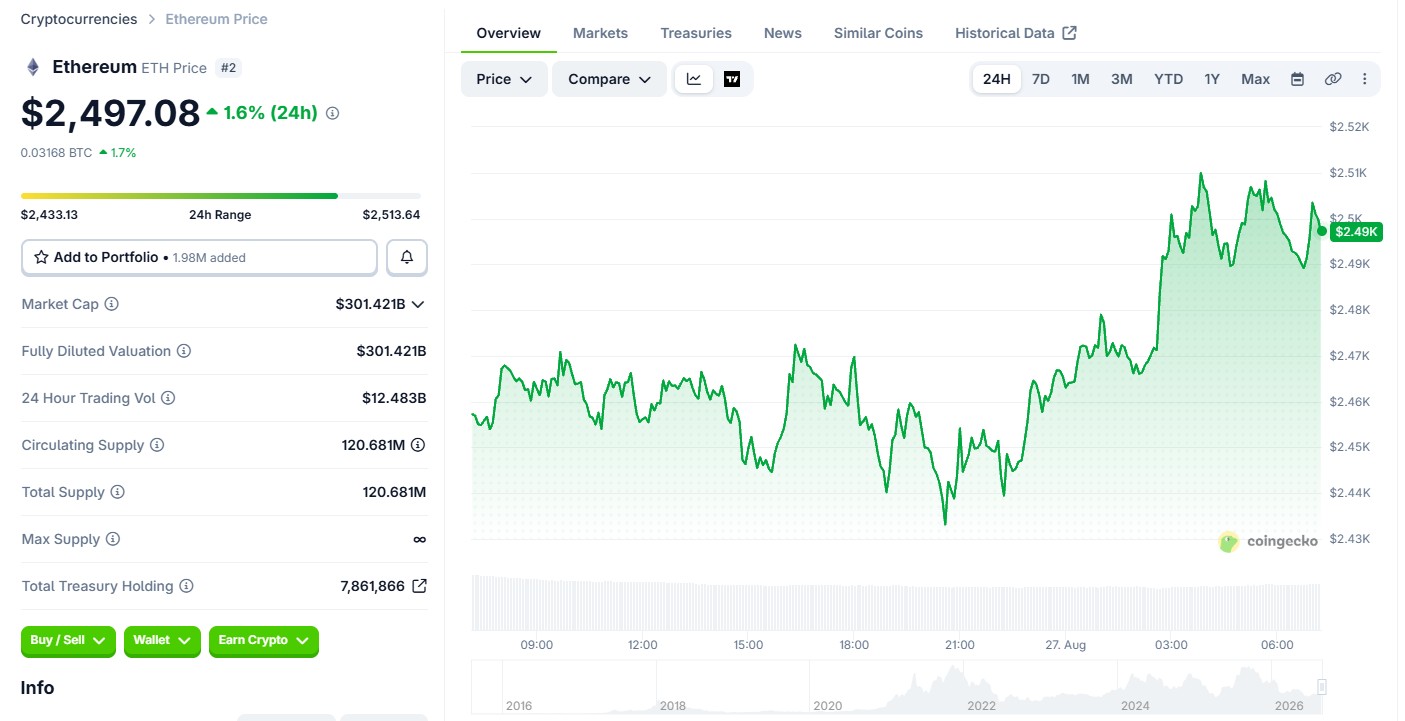The image size is (1405, 721).
Task: Select 1Y chart time range
Action: click(1212, 79)
